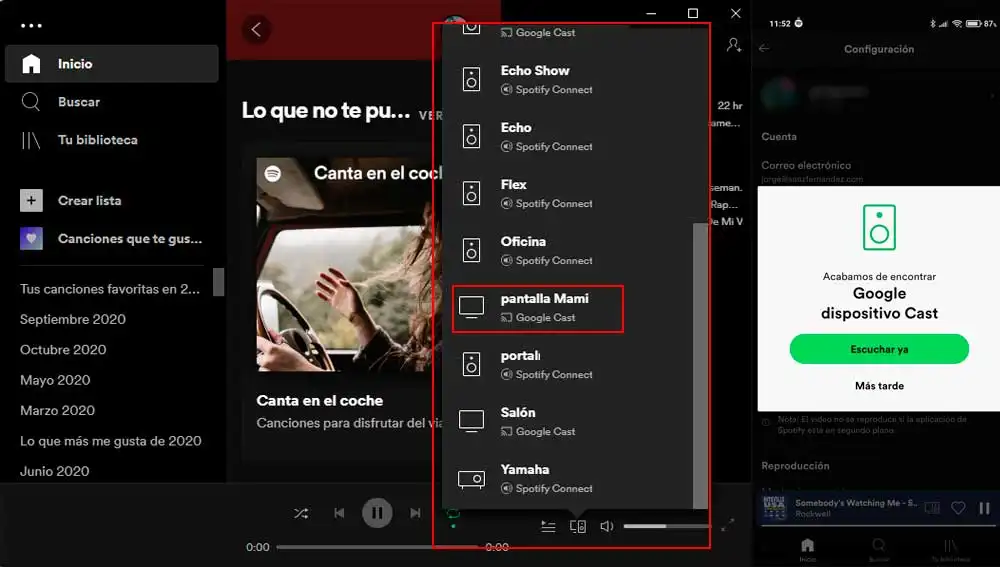Viewport: 1000px width, 567px height.
Task: Tap search tab on phone
Action: [879, 549]
